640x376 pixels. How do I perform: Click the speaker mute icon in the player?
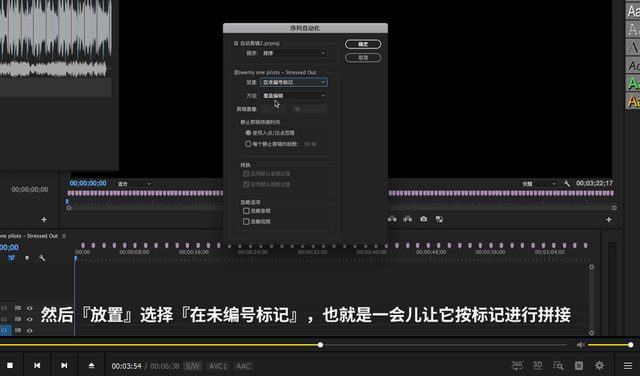[x=580, y=345]
